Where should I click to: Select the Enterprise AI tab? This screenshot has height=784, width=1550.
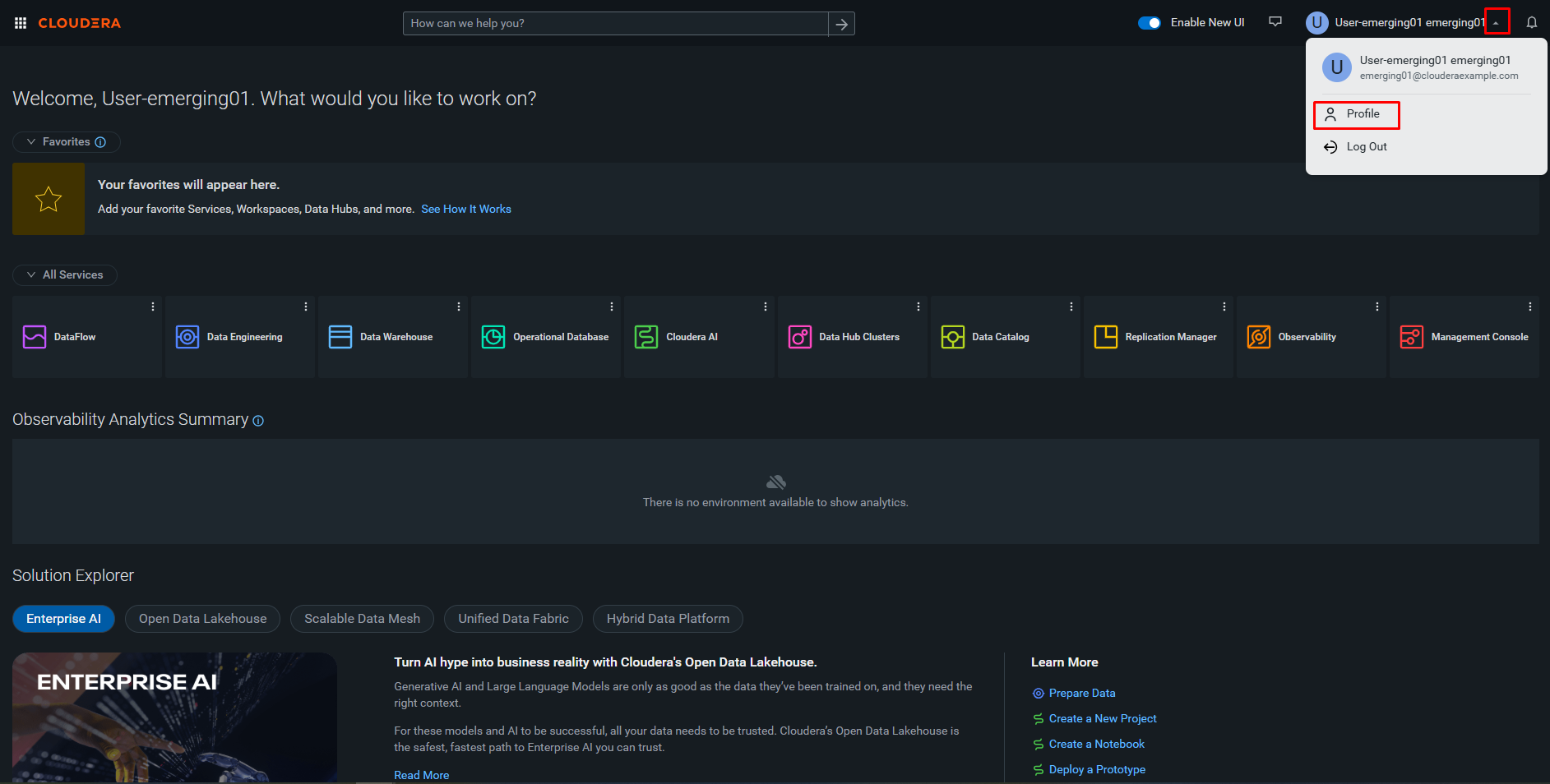[63, 619]
